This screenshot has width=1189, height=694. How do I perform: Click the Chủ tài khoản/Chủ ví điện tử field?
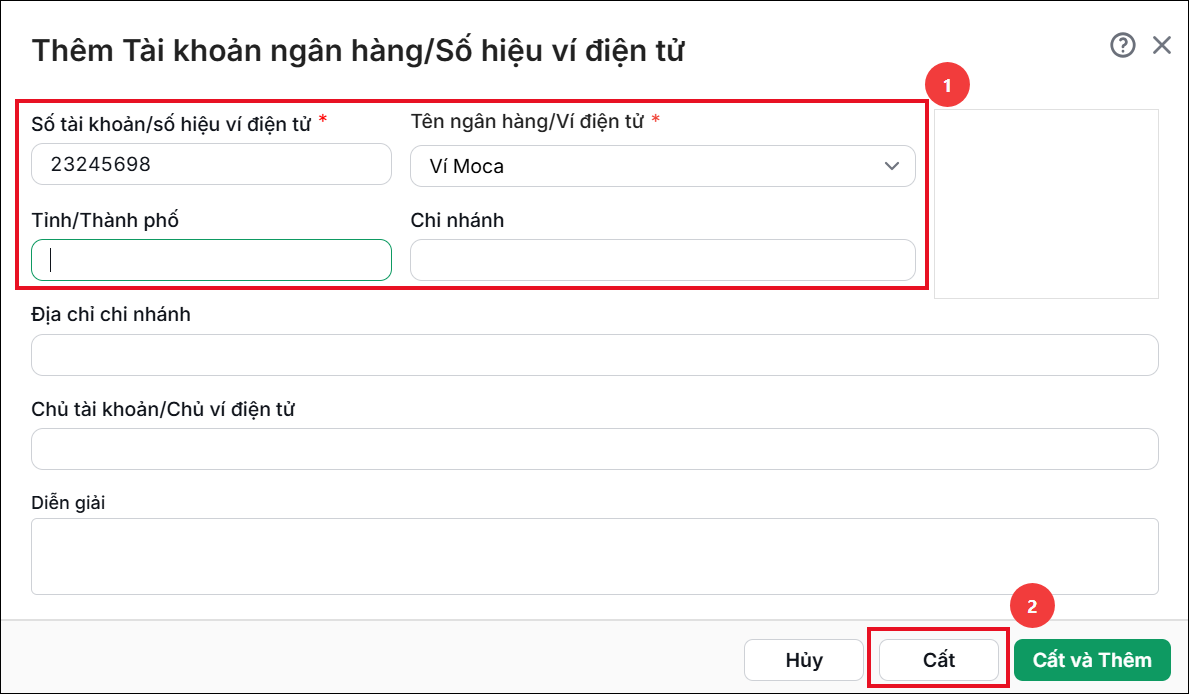(x=594, y=449)
